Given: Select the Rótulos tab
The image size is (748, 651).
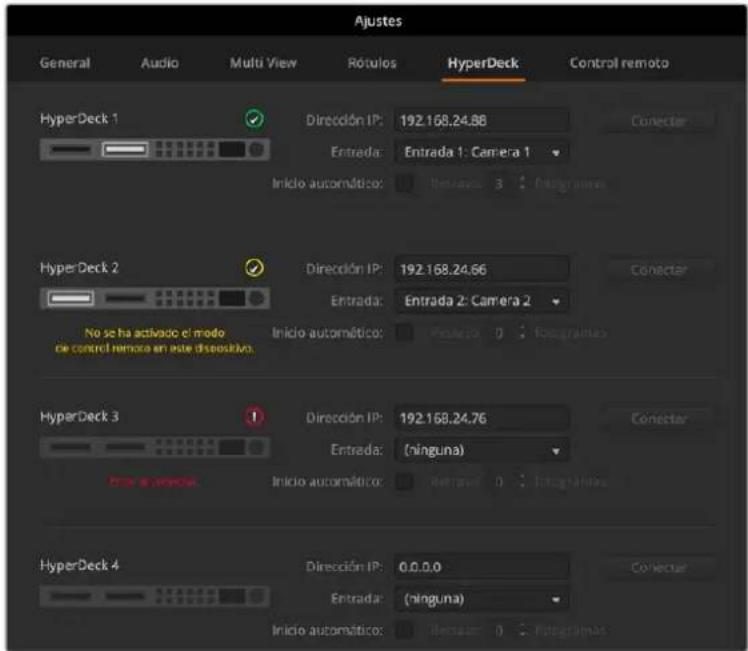Looking at the screenshot, I should click(x=372, y=63).
